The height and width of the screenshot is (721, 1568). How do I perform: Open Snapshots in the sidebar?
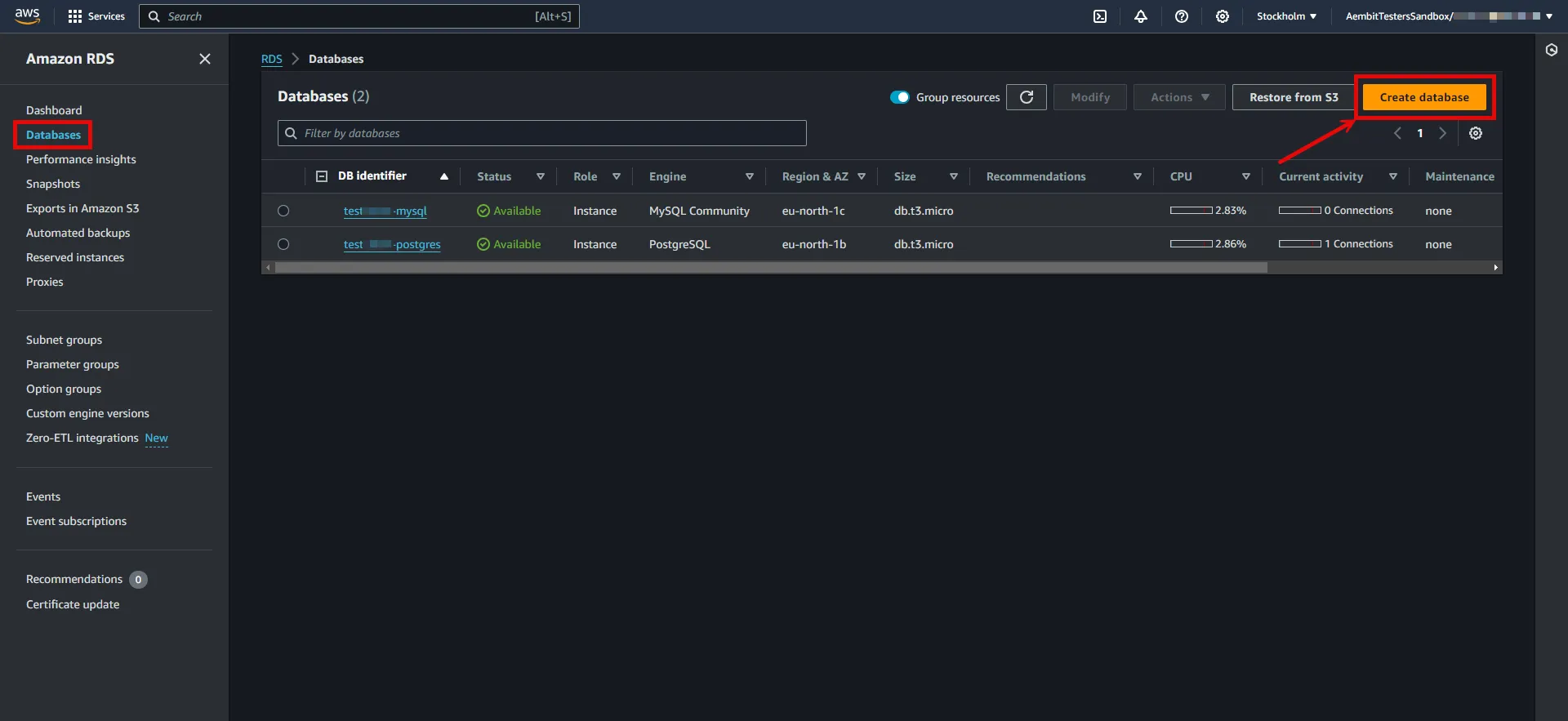(x=53, y=184)
